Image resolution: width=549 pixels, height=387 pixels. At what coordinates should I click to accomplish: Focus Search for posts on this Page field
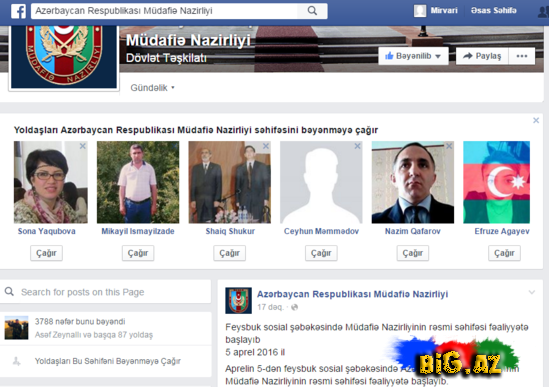pyautogui.click(x=106, y=292)
